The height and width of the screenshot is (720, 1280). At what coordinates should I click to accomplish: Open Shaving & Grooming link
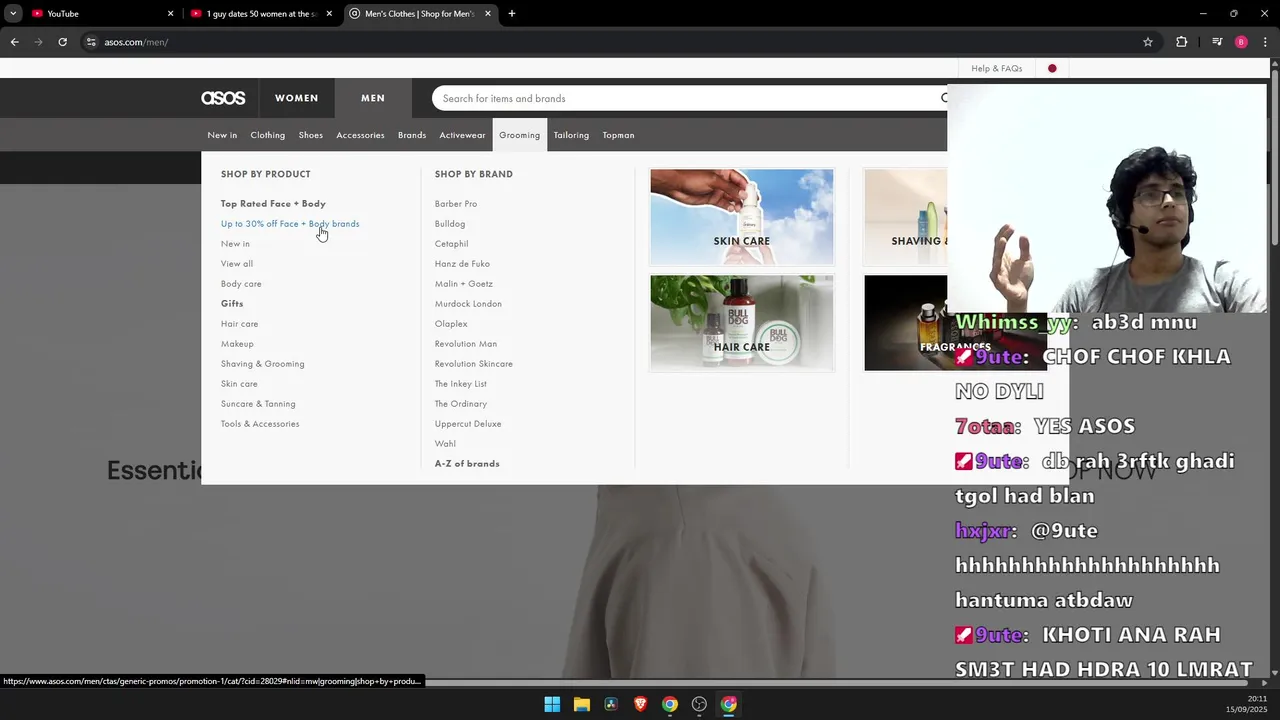coord(263,364)
